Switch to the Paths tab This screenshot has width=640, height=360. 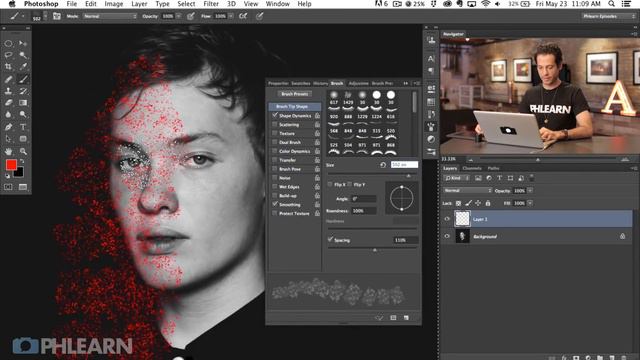point(493,168)
